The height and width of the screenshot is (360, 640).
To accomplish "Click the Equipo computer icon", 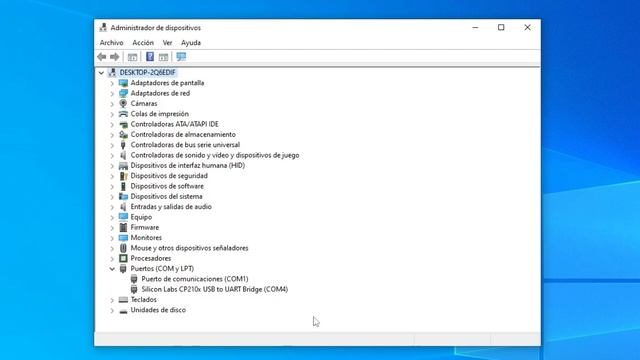I will (123, 217).
